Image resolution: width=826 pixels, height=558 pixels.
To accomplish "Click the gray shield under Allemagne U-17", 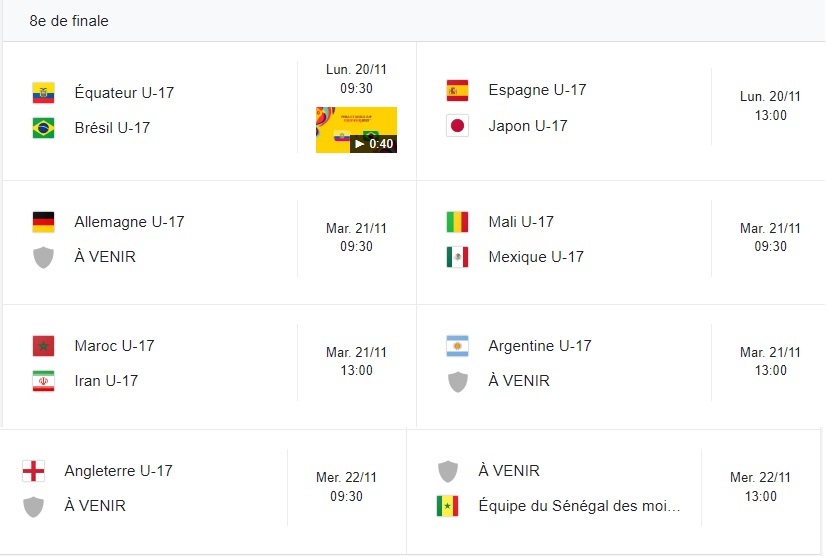I will (43, 257).
